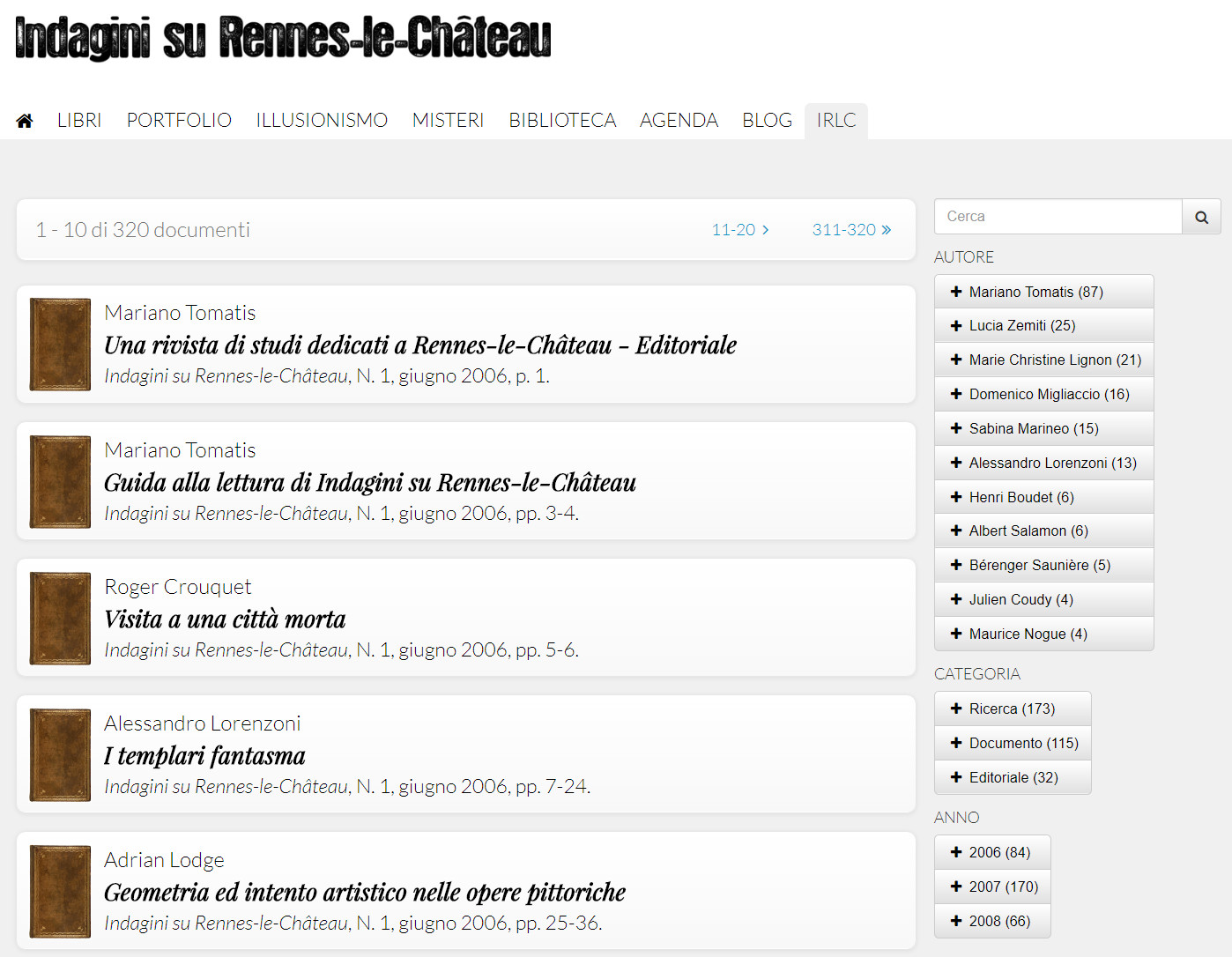Click the Cerca search input field
Screen dimensions: 1232x957
pyautogui.click(x=1058, y=217)
